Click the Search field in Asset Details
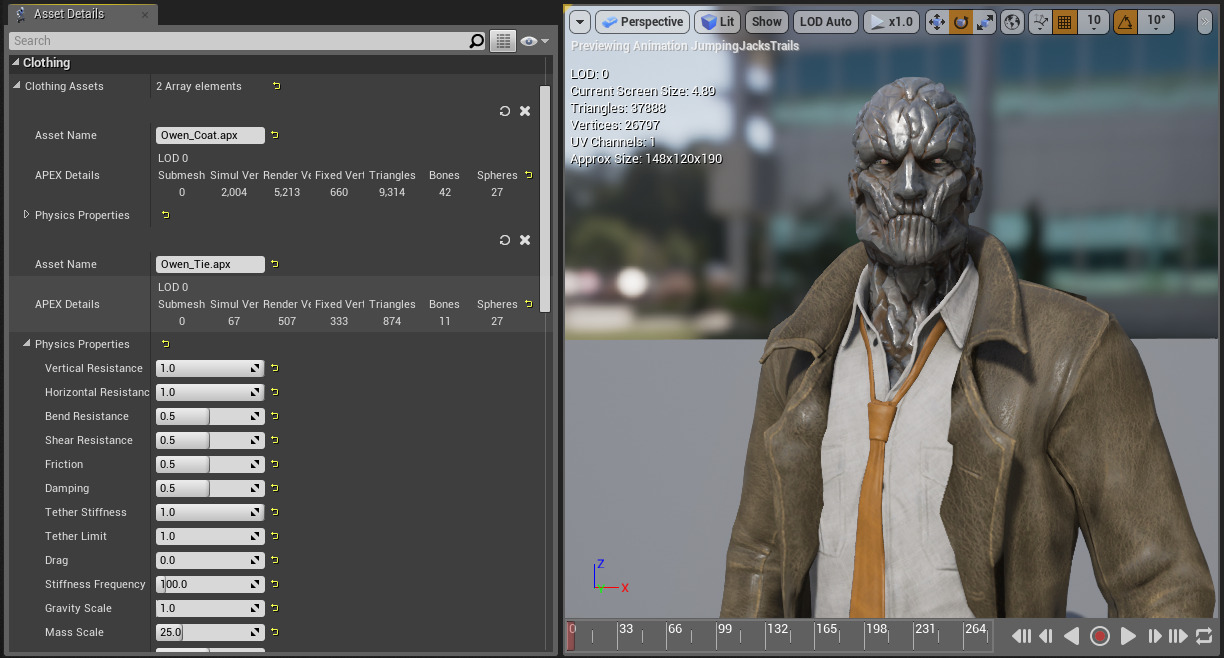Screen dimensions: 1224x658 238,41
